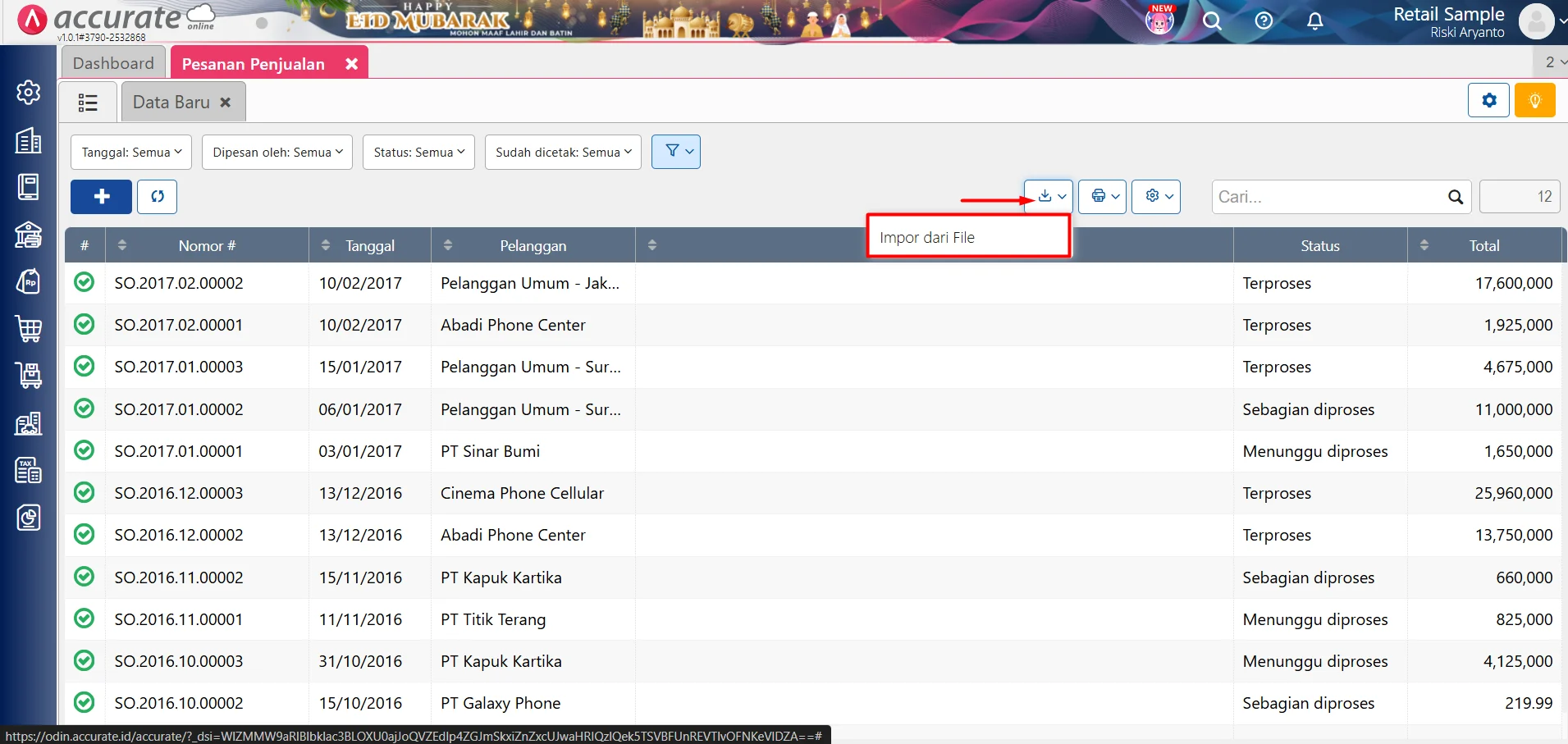Open the help question mark icon
The image size is (1568, 744).
[1264, 21]
